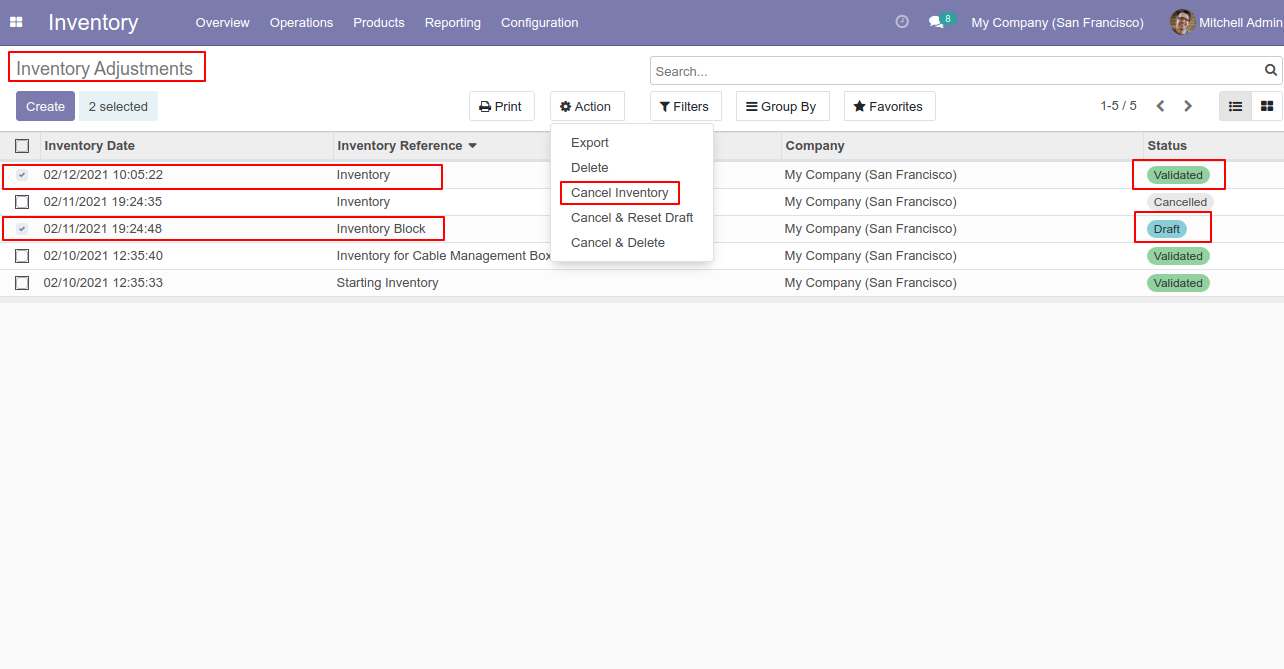1284x669 pixels.
Task: Switch to kanban view icon
Action: (x=1267, y=106)
